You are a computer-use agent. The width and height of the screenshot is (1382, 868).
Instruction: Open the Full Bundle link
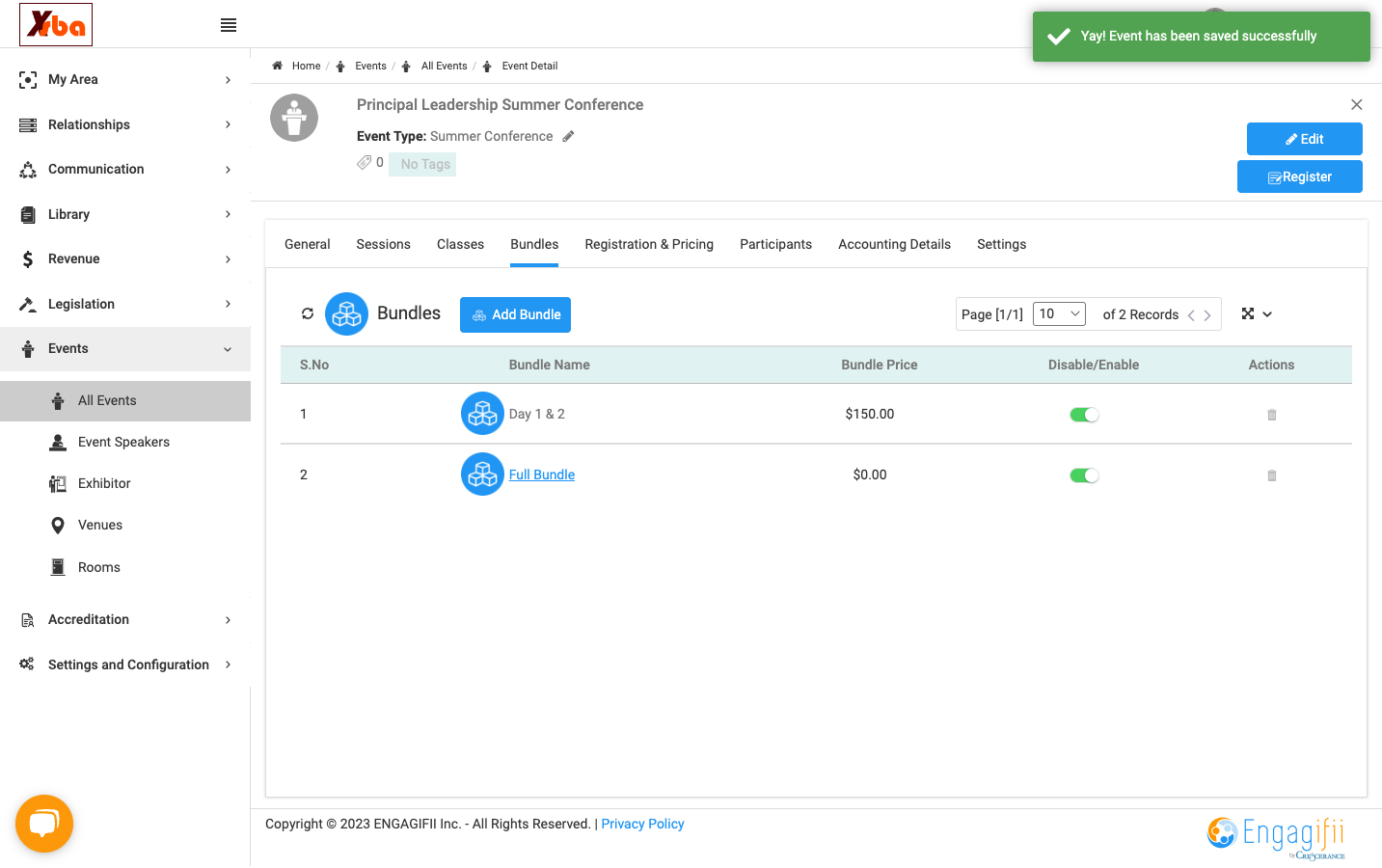point(542,475)
